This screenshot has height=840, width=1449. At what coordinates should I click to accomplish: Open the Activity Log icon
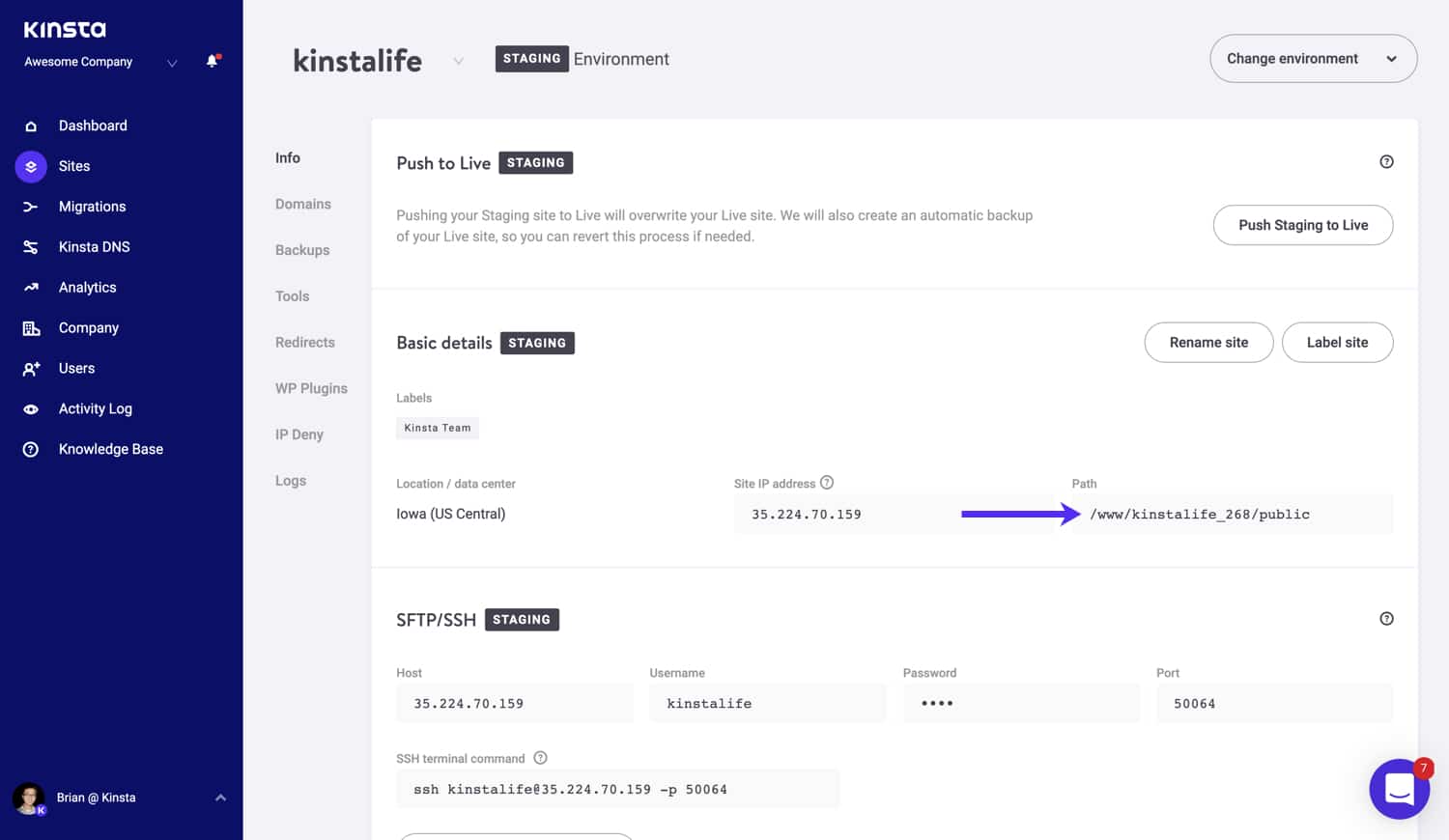31,408
